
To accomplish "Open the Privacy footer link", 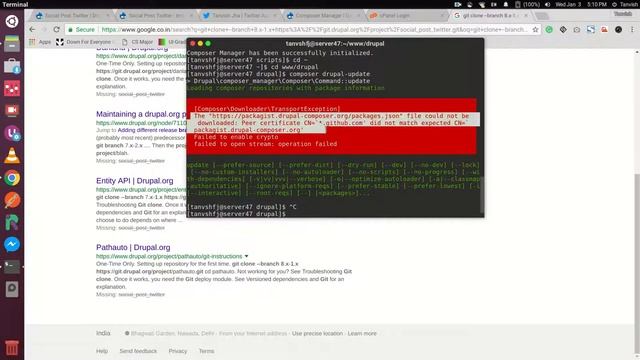I will click(178, 351).
